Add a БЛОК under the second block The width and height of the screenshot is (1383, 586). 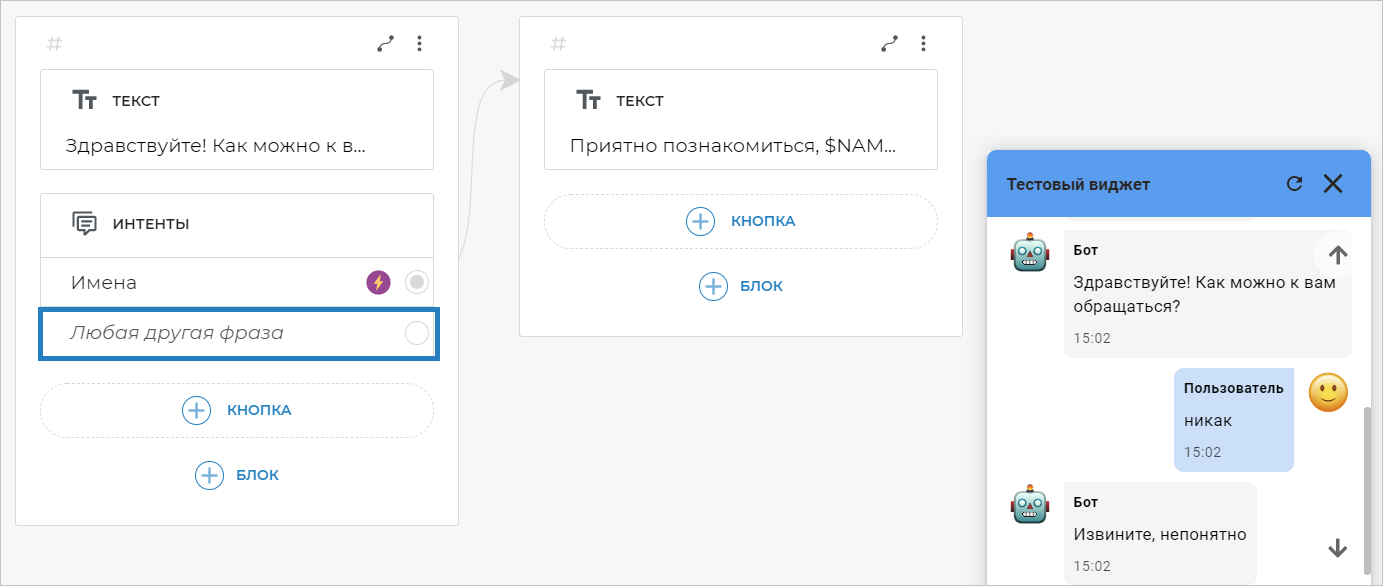pos(741,286)
